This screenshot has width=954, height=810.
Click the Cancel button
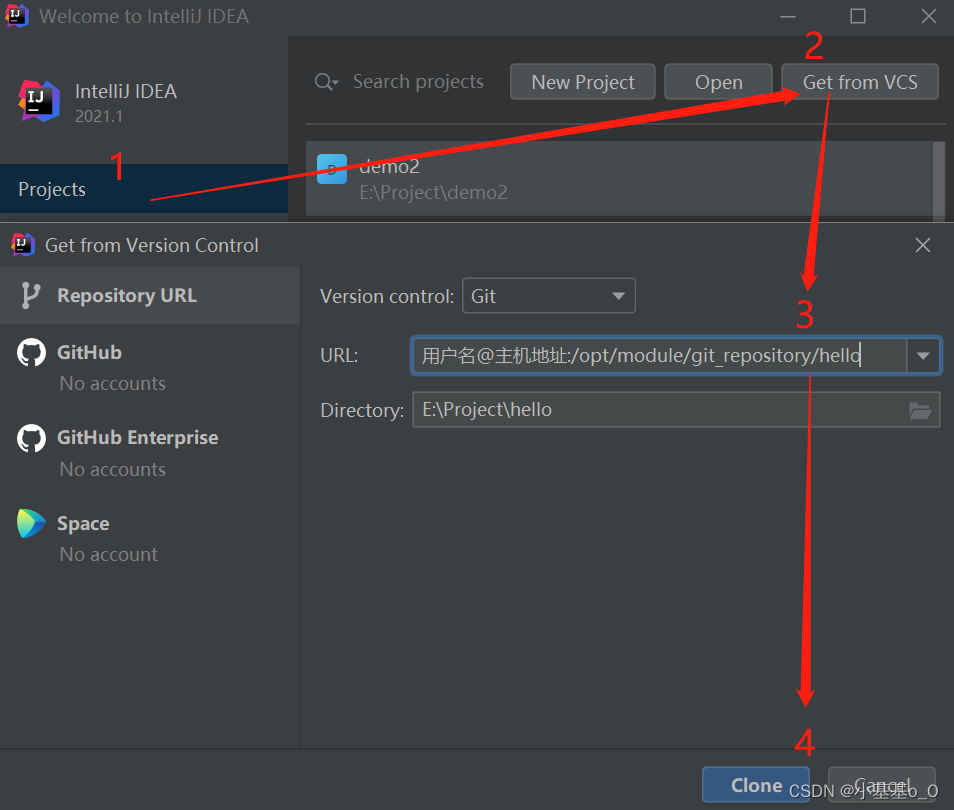point(882,785)
